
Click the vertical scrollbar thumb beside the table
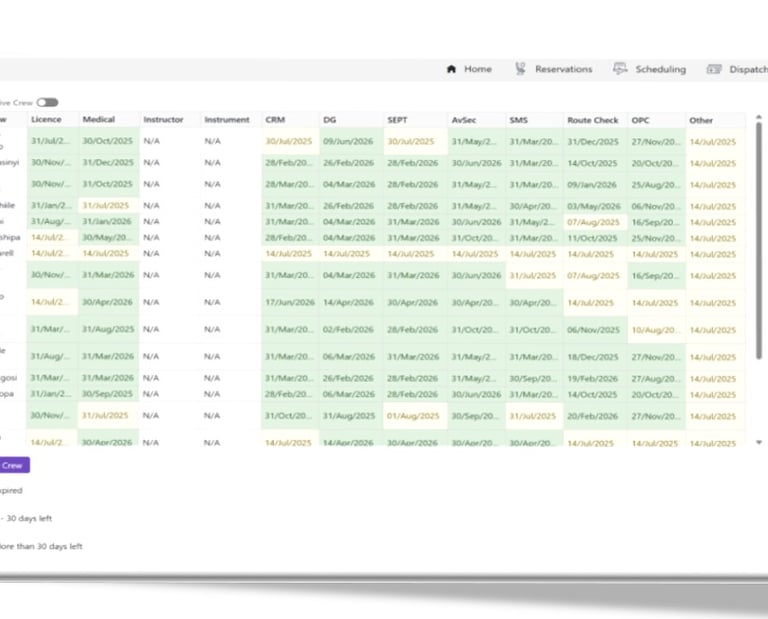(x=759, y=240)
